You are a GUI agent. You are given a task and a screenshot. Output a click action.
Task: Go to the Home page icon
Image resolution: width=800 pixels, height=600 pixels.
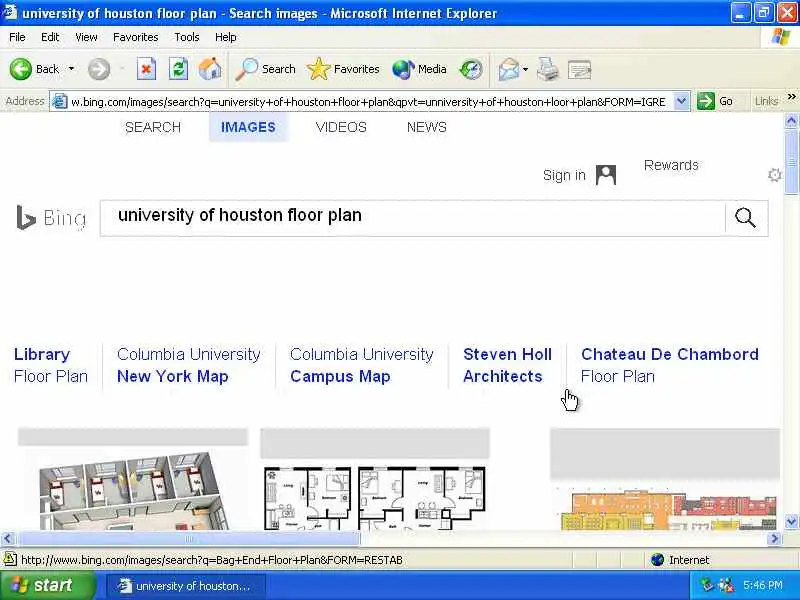click(210, 69)
